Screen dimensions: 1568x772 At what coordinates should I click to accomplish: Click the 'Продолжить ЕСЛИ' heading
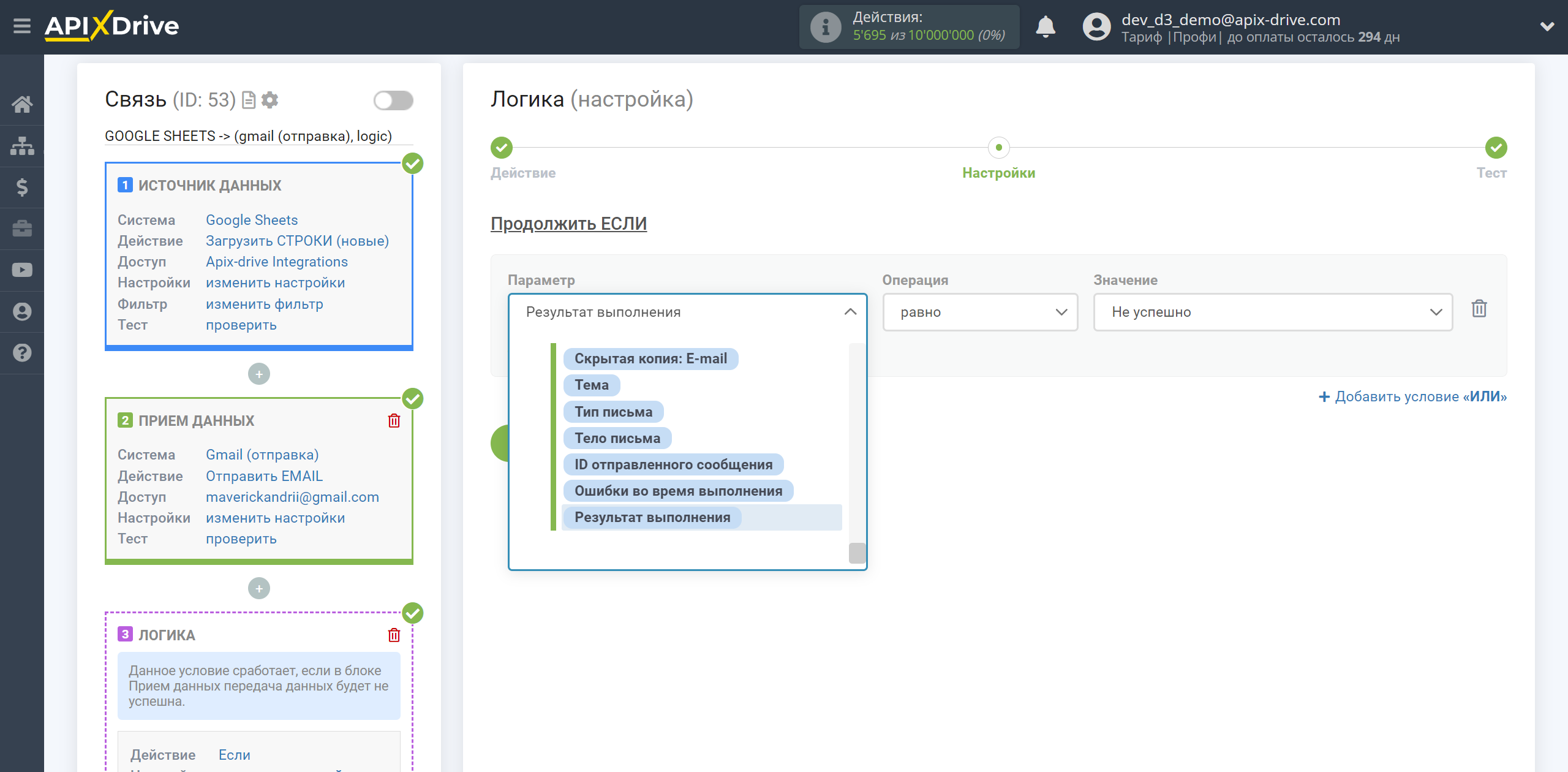(x=568, y=224)
